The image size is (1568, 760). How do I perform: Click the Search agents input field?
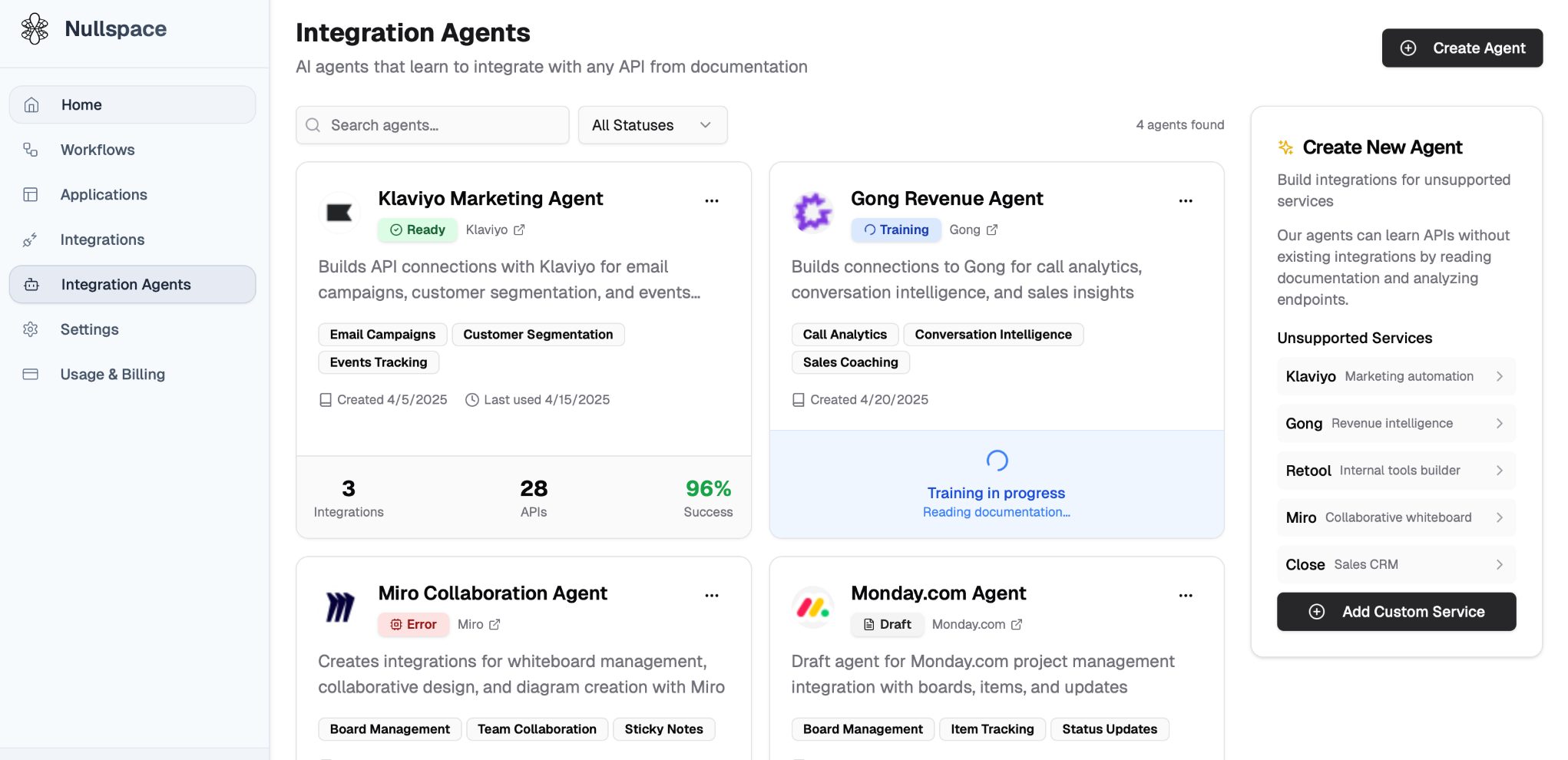point(432,125)
